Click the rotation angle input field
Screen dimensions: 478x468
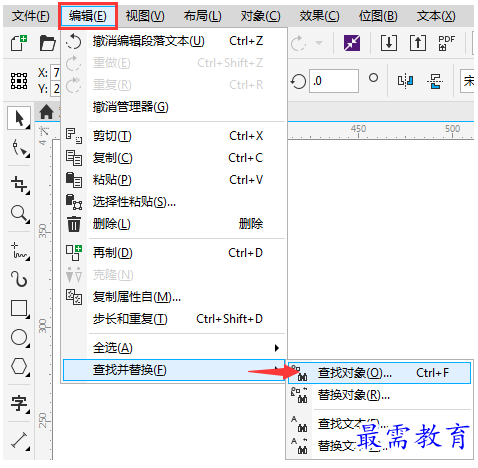click(x=334, y=81)
